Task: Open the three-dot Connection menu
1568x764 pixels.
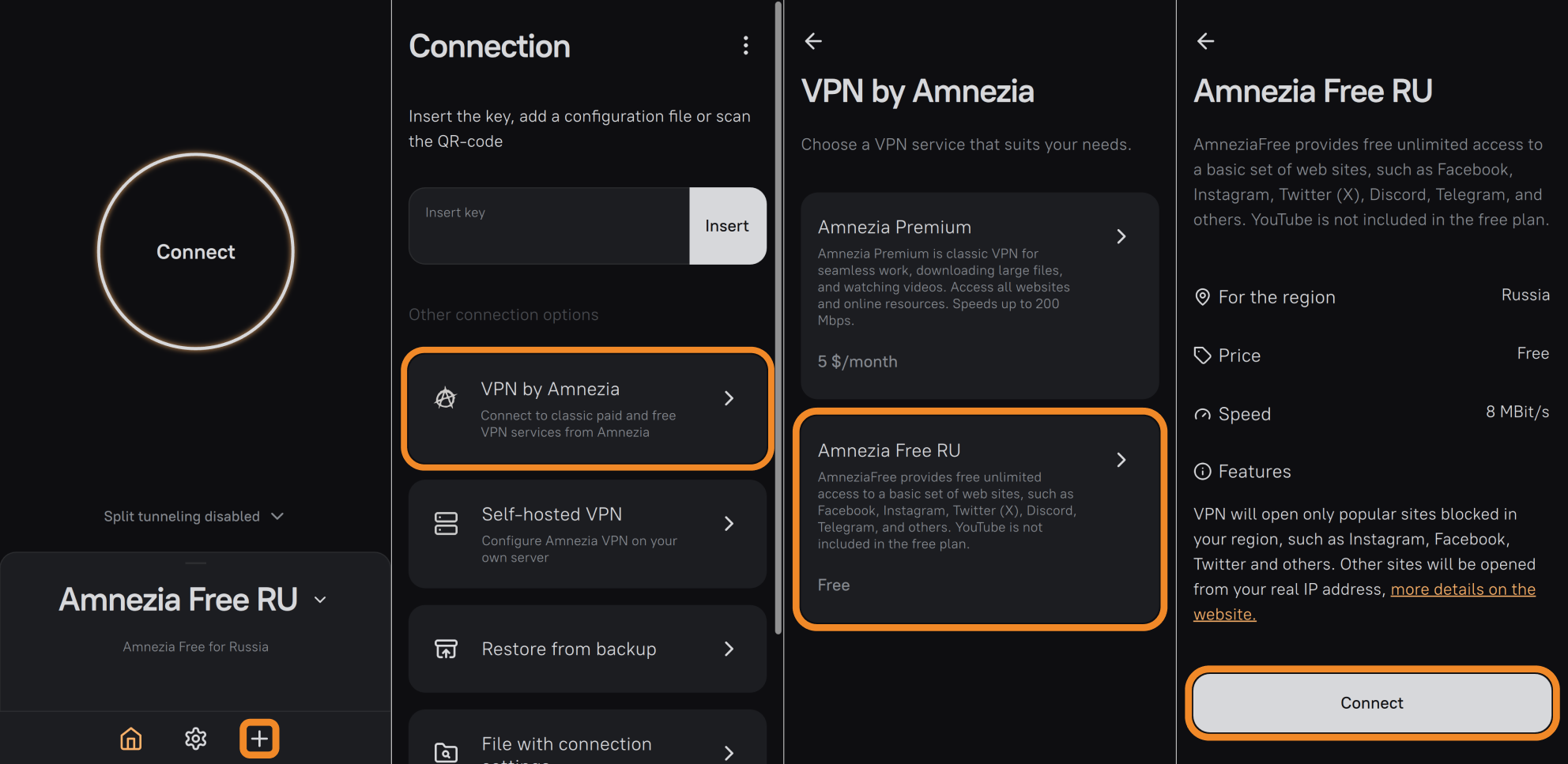Action: 745,46
